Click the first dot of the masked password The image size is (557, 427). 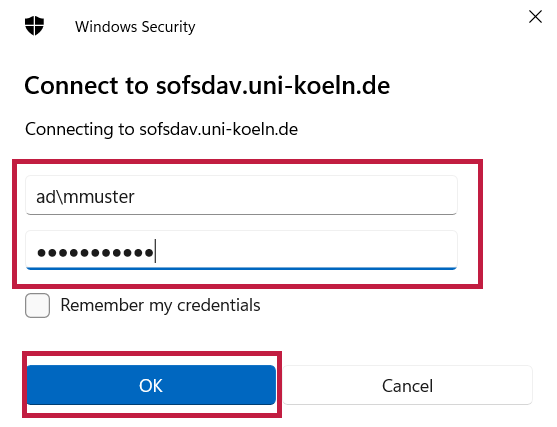tap(42, 253)
